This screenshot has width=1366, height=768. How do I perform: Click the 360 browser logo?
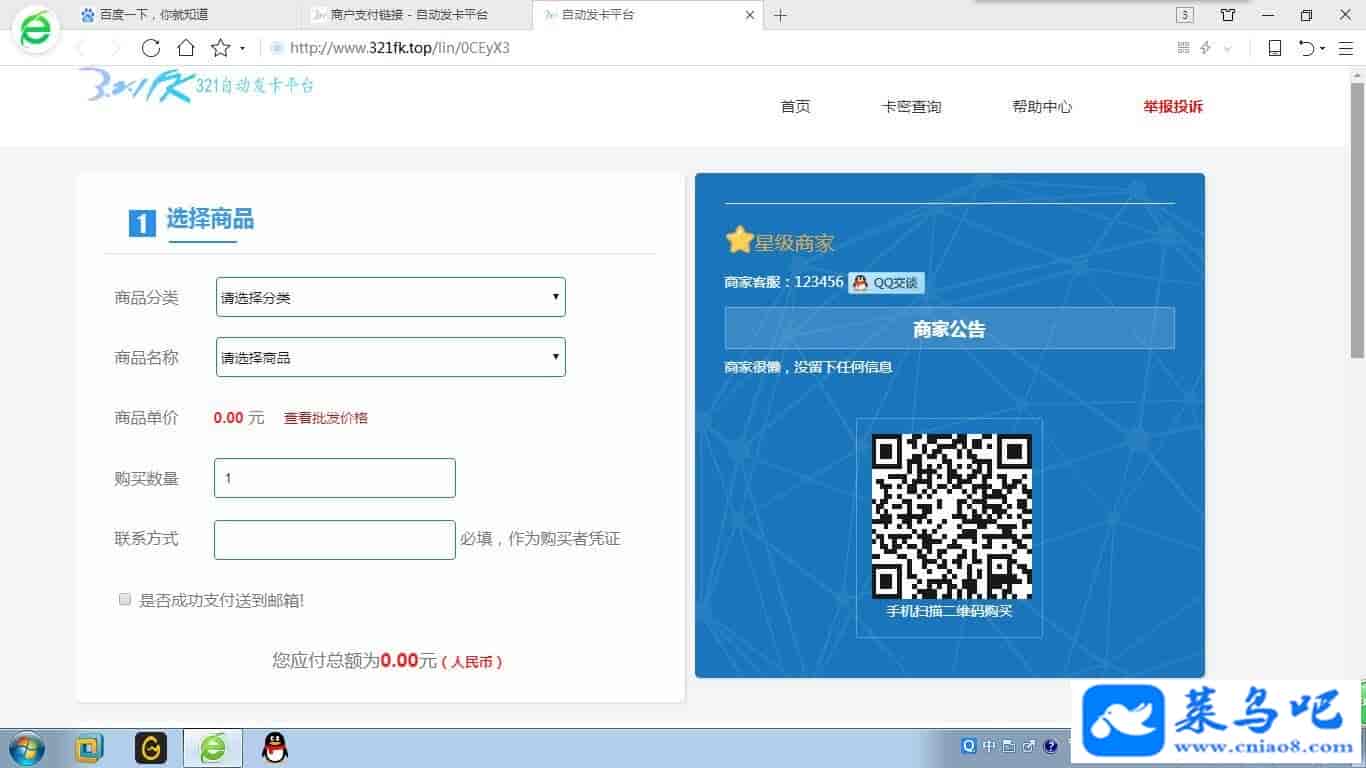(x=36, y=32)
